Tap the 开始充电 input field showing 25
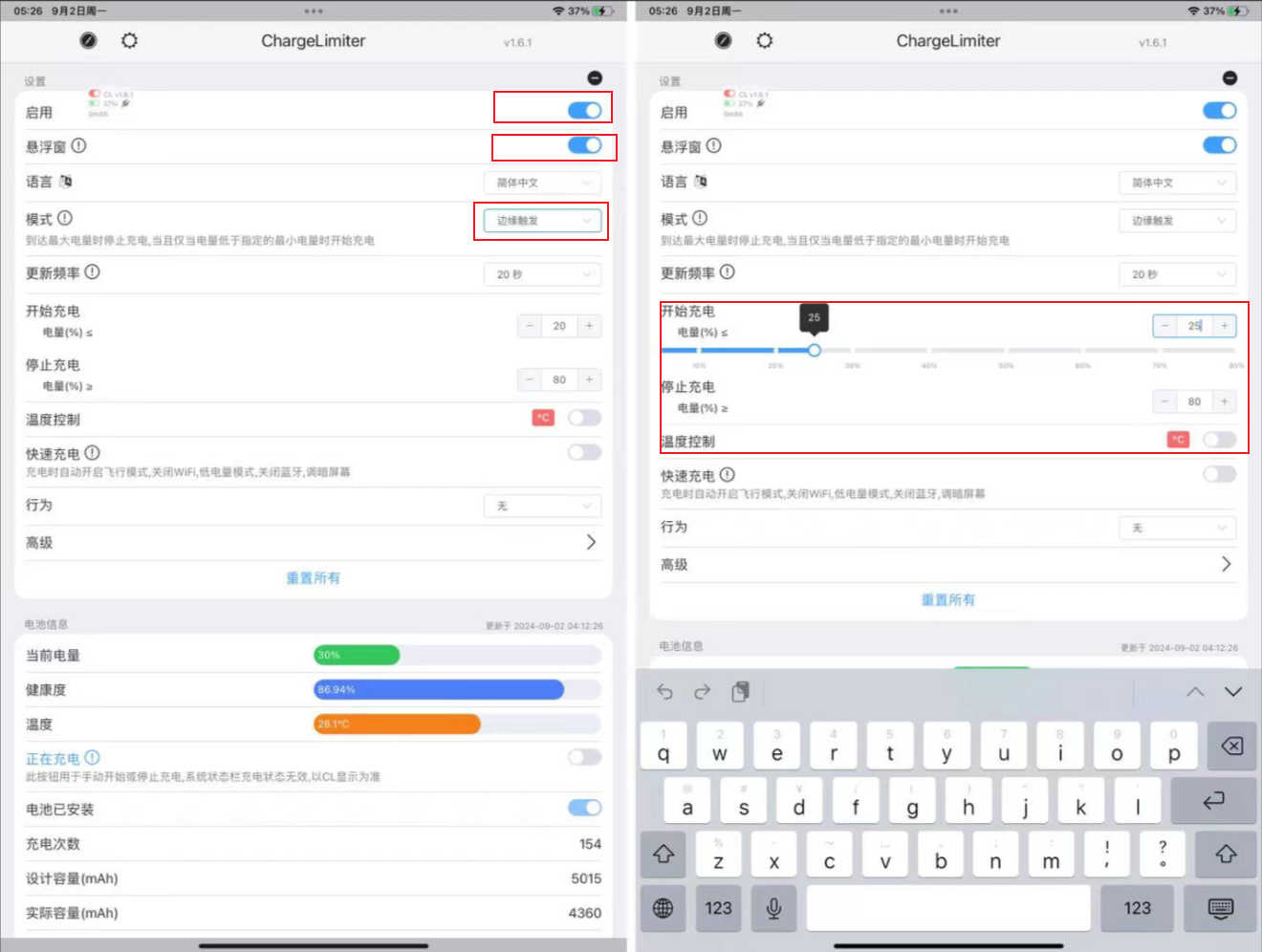 point(1194,326)
